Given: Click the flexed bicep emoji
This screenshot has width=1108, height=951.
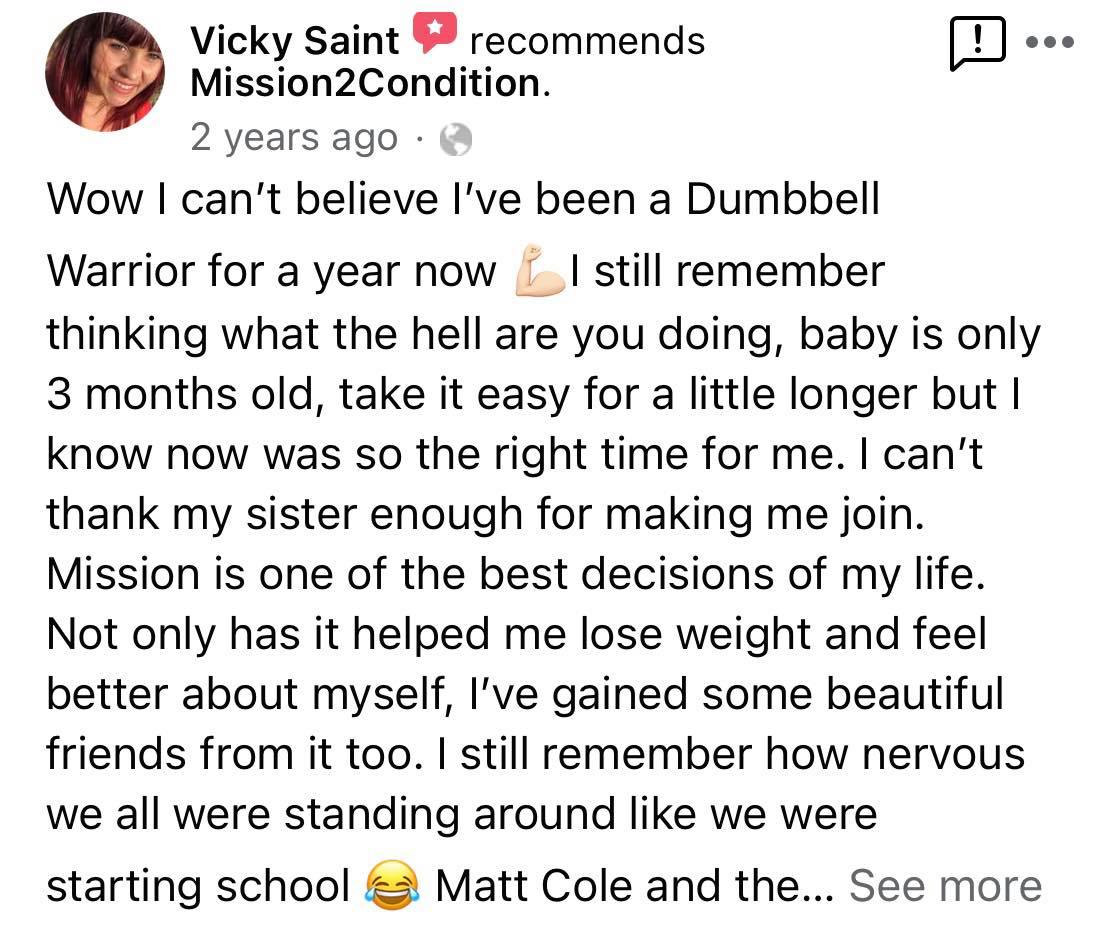Looking at the screenshot, I should tap(539, 270).
